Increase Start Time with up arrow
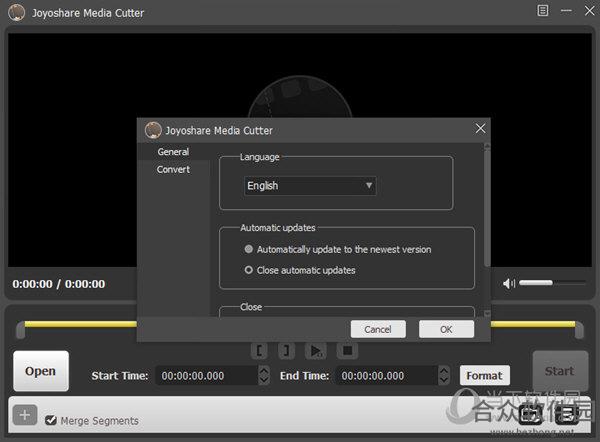The width and height of the screenshot is (600, 442). pyautogui.click(x=264, y=371)
